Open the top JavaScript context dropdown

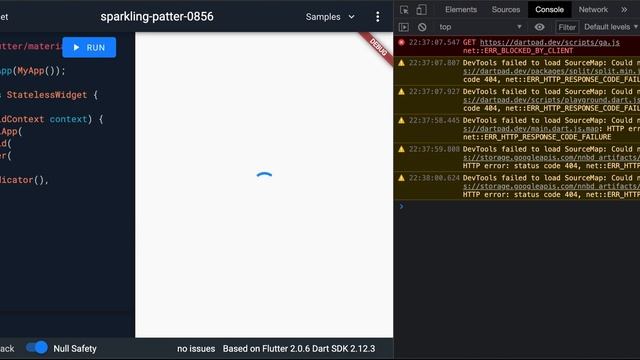pyautogui.click(x=480, y=27)
